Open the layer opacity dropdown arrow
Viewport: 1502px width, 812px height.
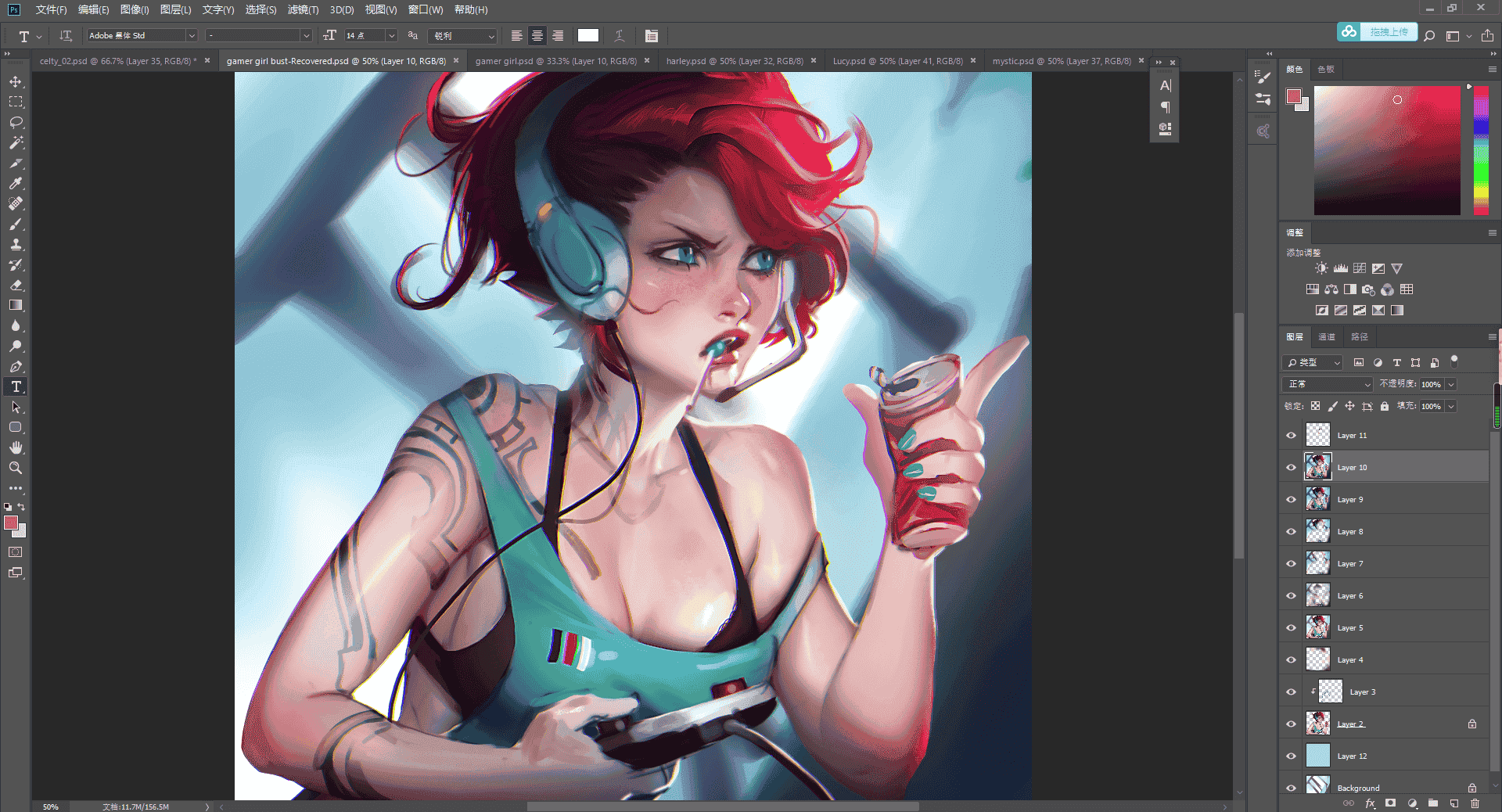1451,384
